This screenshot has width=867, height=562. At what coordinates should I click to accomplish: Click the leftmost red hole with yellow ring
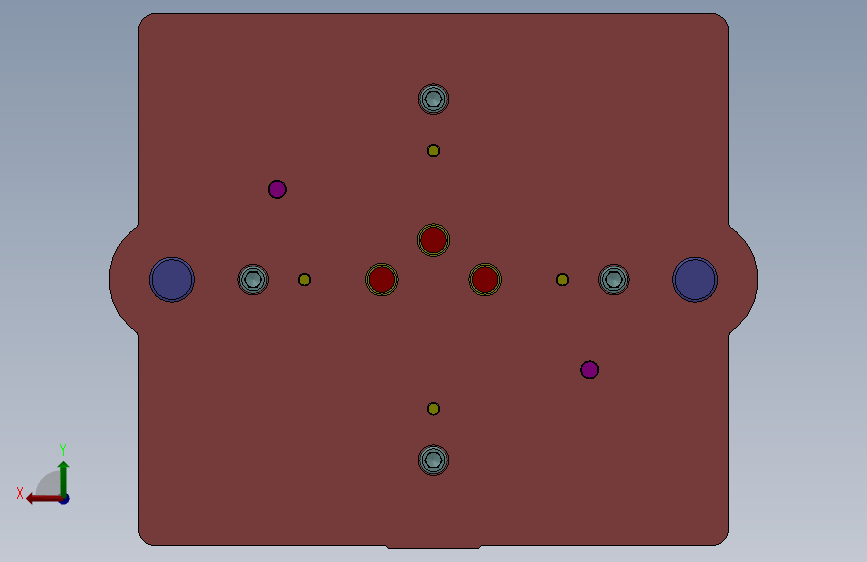382,279
